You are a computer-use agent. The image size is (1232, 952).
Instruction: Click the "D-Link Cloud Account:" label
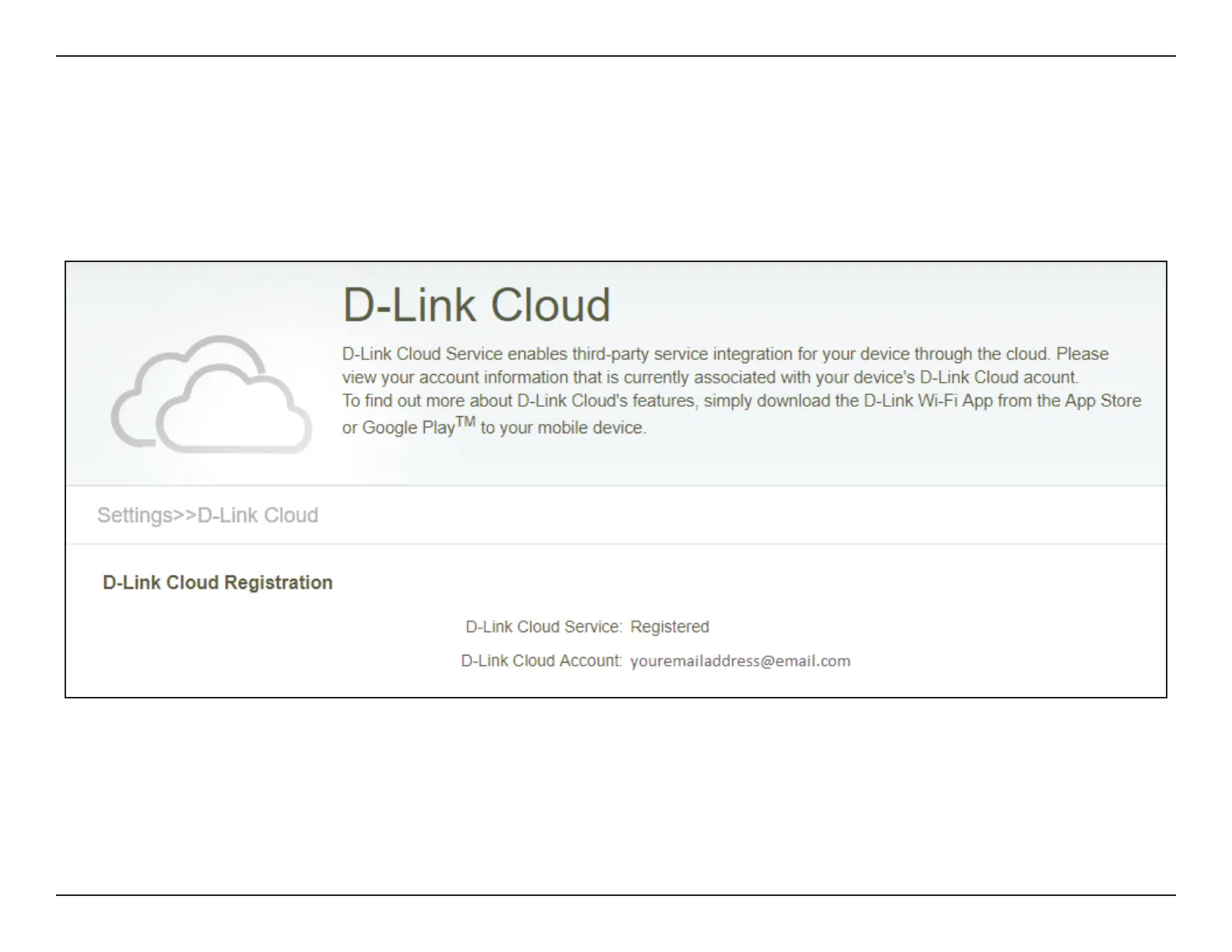point(541,661)
